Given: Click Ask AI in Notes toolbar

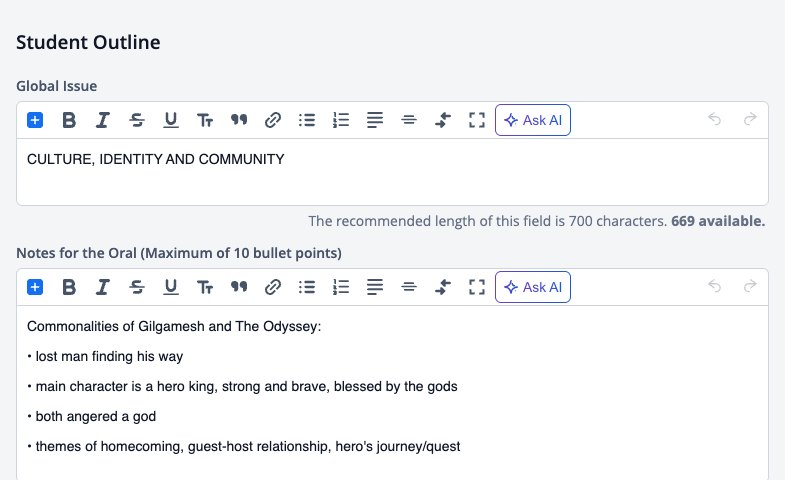Looking at the screenshot, I should 533,287.
